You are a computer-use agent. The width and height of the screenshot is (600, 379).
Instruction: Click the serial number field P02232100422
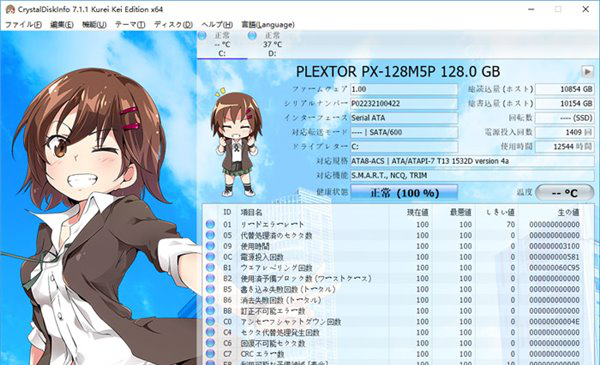(x=404, y=103)
